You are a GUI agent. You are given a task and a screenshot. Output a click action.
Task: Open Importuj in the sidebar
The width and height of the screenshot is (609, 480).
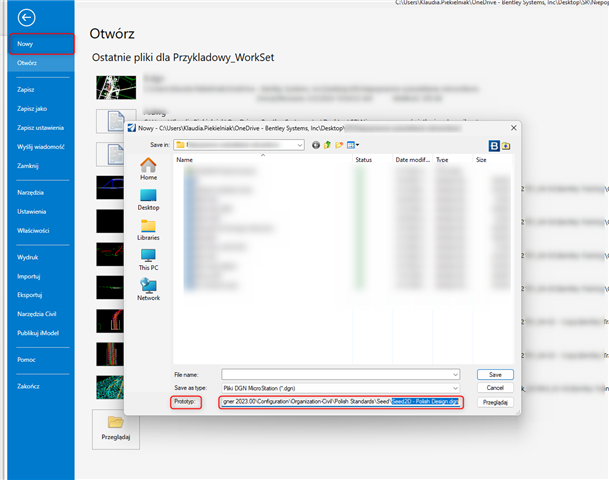pyautogui.click(x=28, y=277)
